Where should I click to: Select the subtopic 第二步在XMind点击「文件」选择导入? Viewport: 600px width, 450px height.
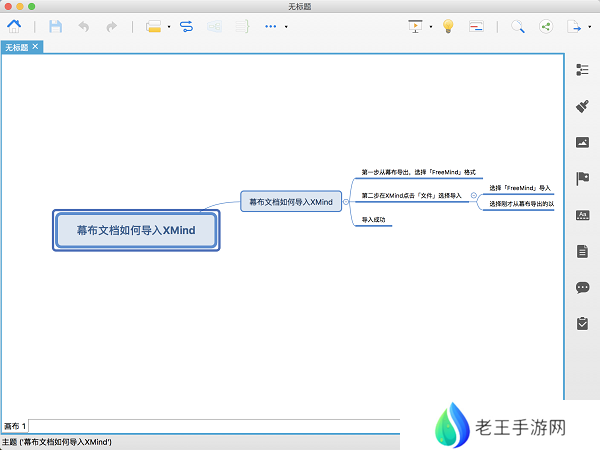pyautogui.click(x=412, y=196)
